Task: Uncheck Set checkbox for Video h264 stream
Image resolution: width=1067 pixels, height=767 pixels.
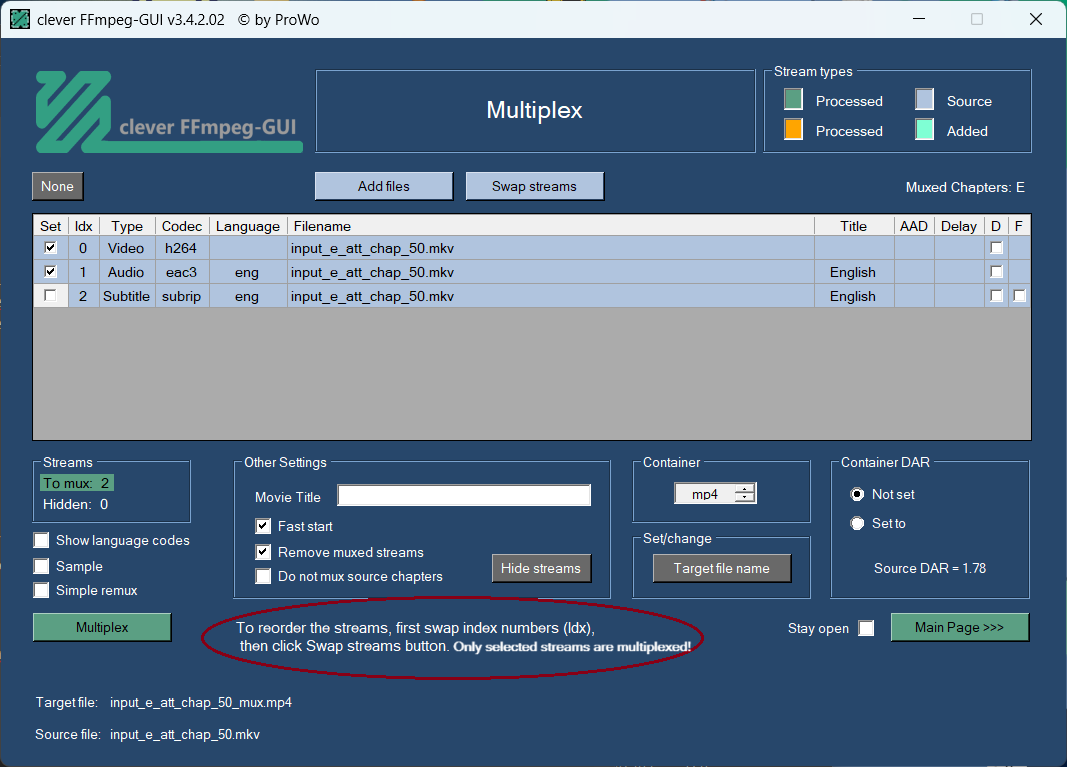Action: pos(50,248)
